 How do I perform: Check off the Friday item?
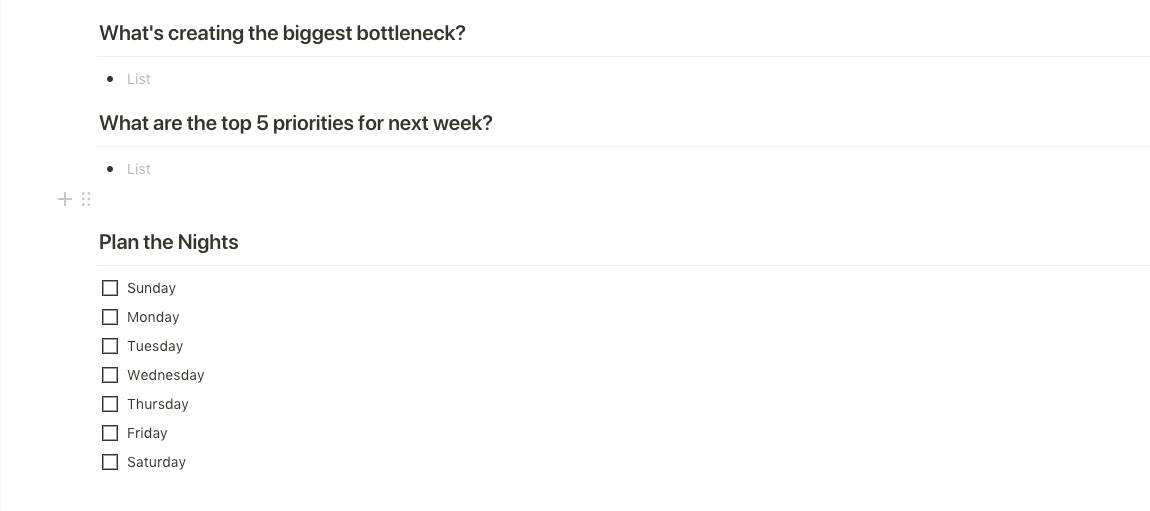(110, 433)
